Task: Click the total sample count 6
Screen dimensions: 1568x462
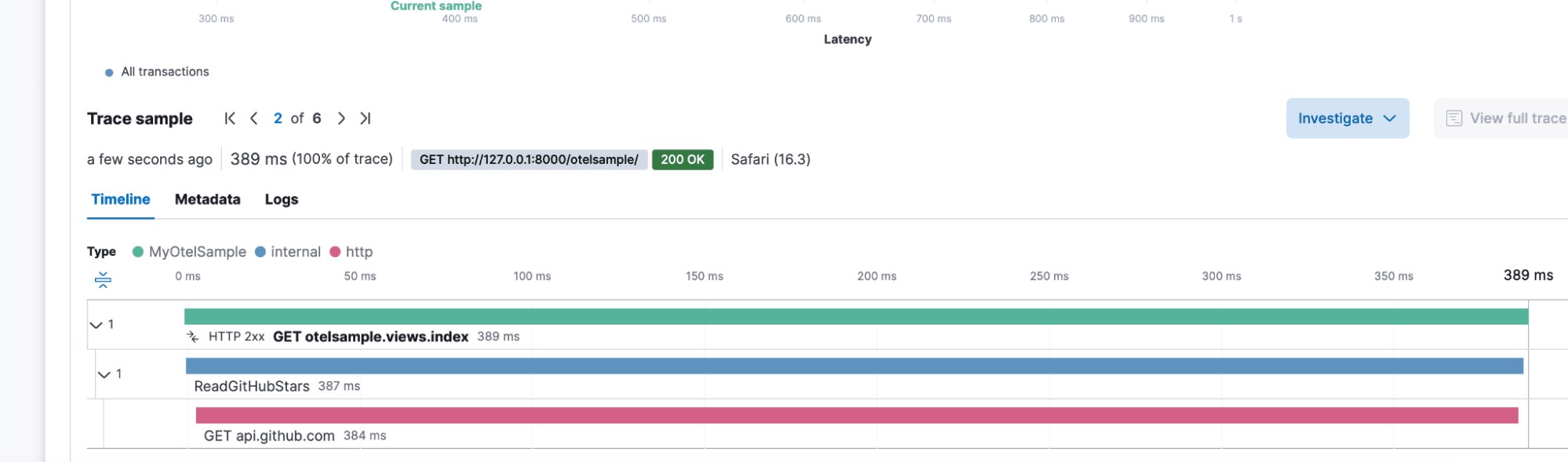Action: tap(317, 118)
